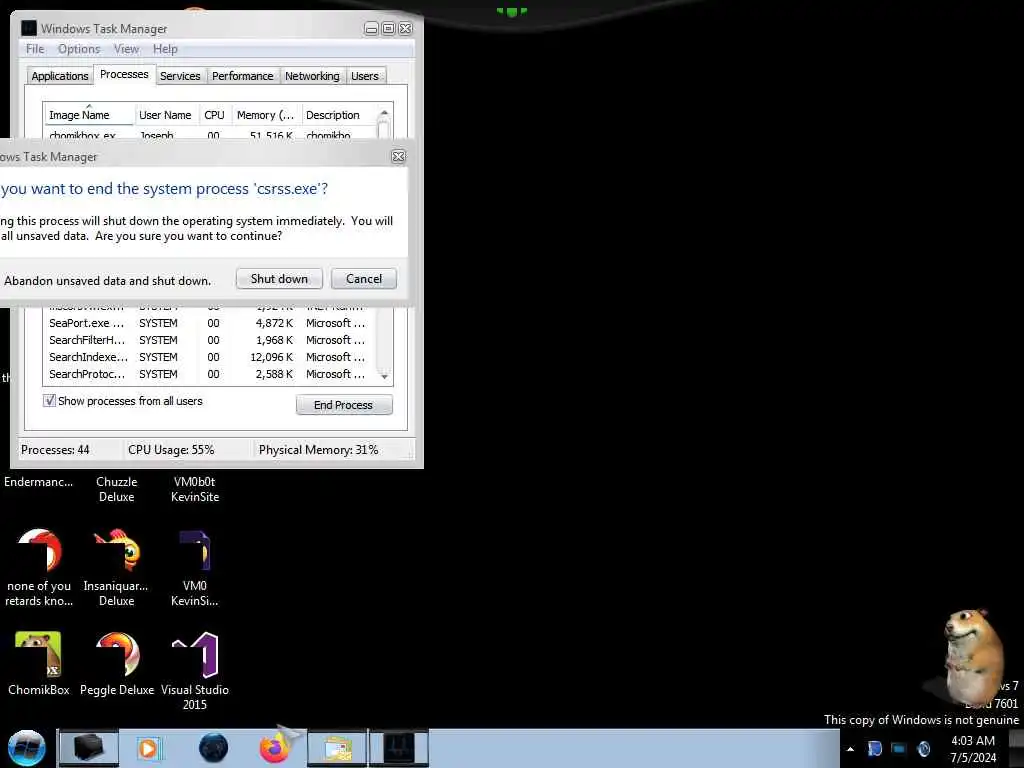Viewport: 1024px width, 768px height.
Task: Open the ChomikBox desktop shortcut
Action: (39, 664)
